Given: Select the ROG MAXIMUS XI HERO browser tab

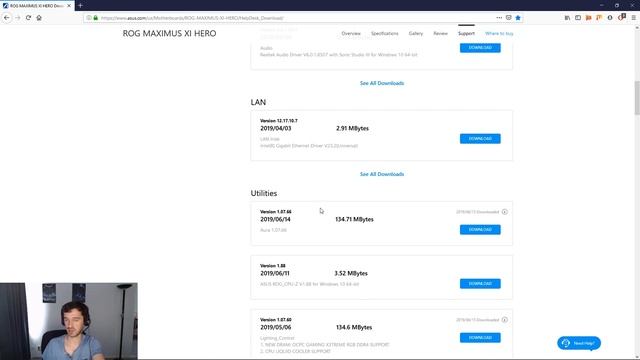Looking at the screenshot, I should pyautogui.click(x=37, y=6).
